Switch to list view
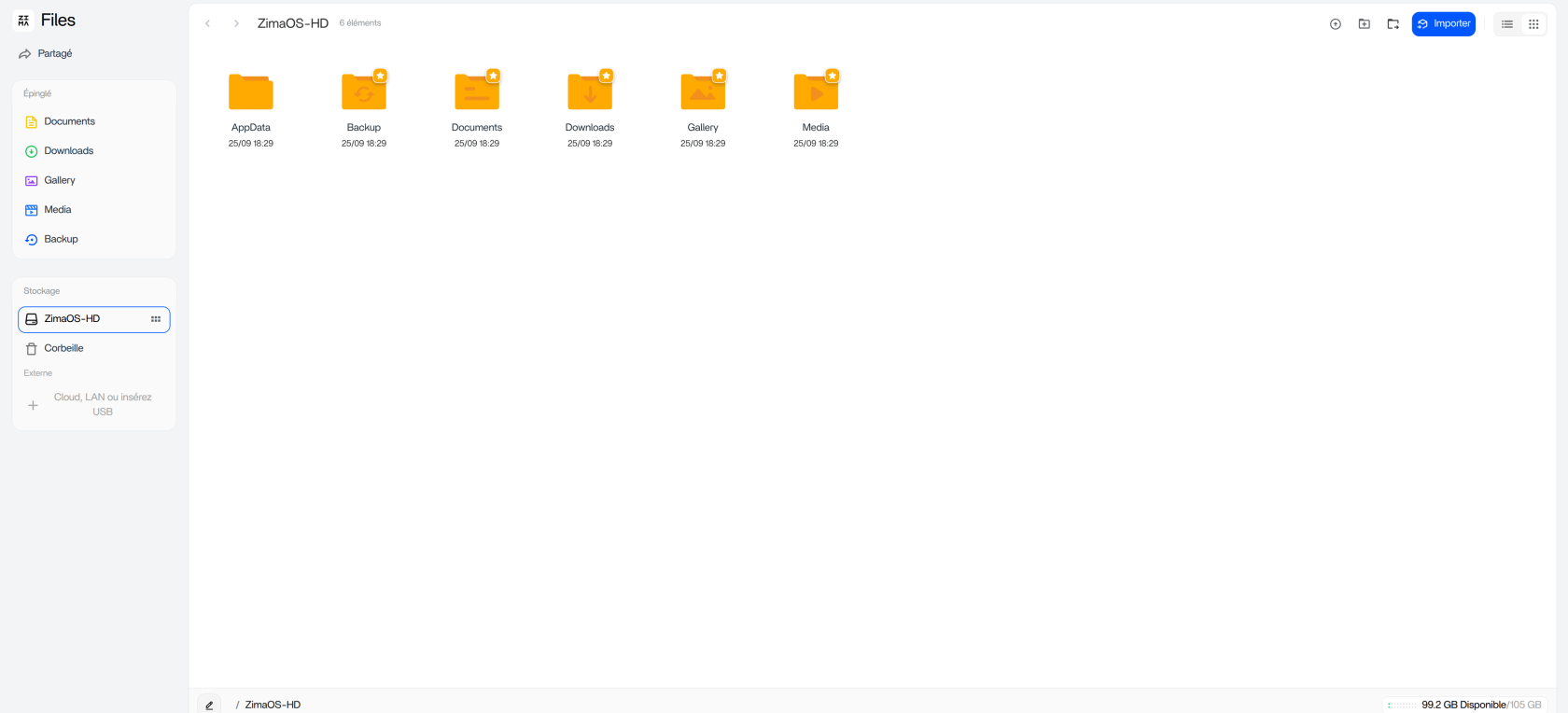Screen dimensions: 1568x713 click(1506, 24)
